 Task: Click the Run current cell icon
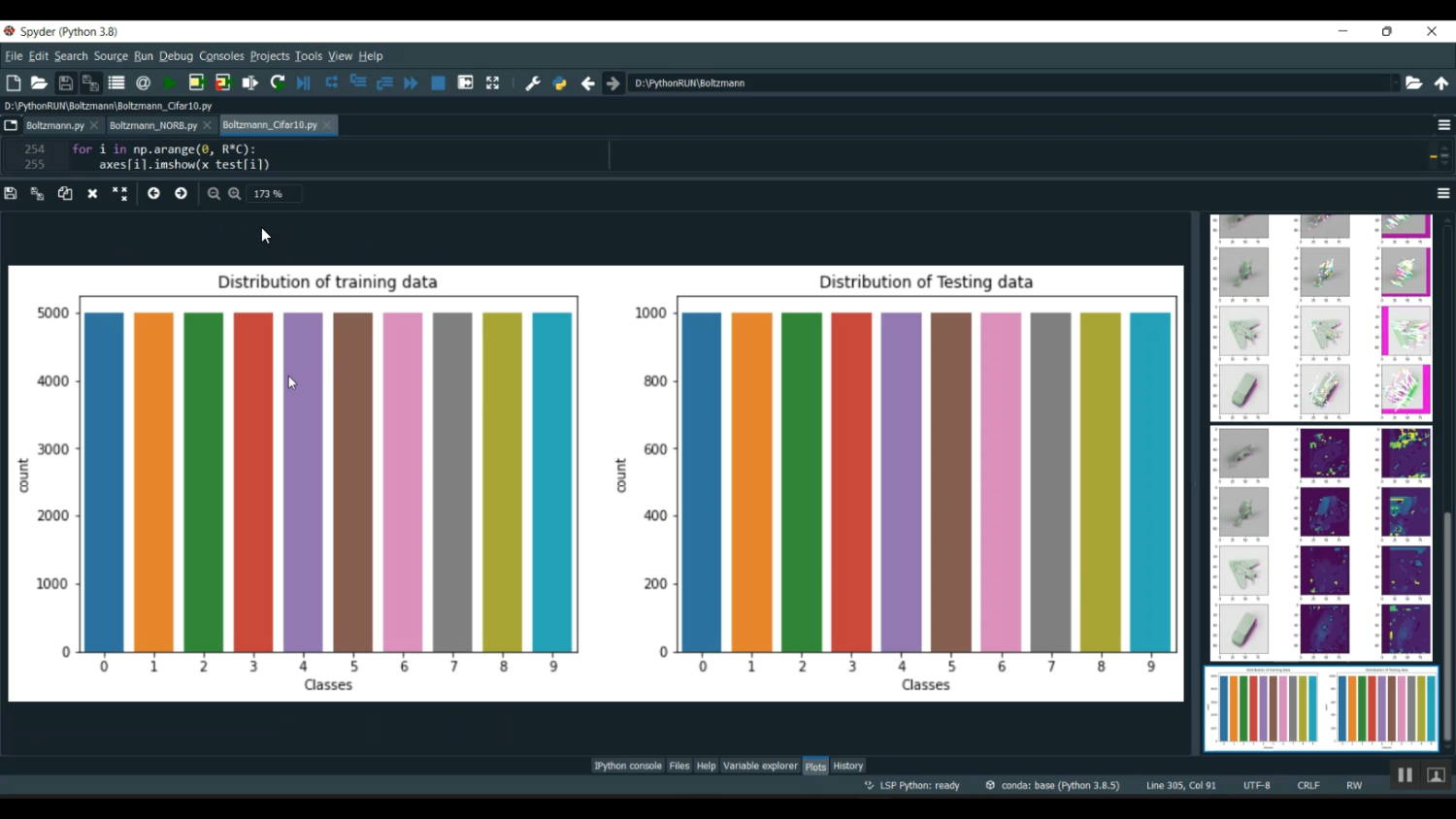pos(196,83)
